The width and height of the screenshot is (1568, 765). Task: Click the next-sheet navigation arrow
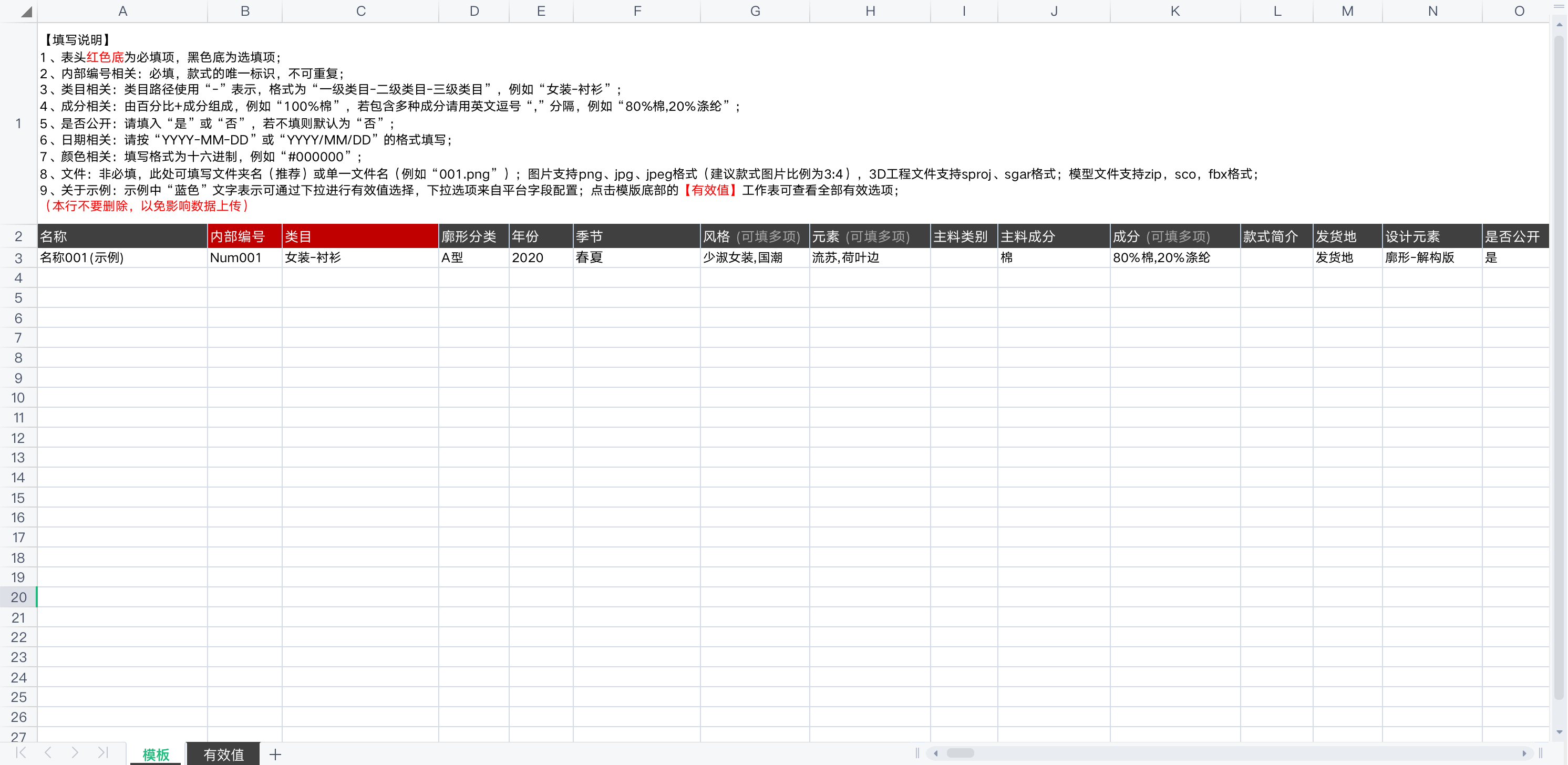click(75, 753)
